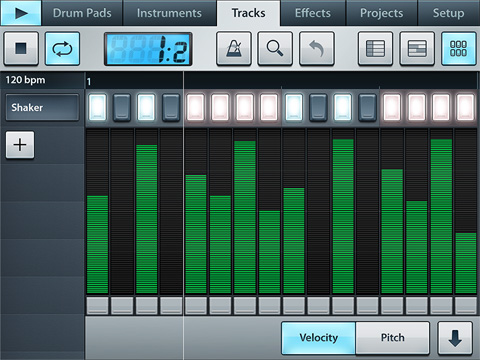480x360 pixels.
Task: Click gray button below step 1 bar
Action: 97,306
